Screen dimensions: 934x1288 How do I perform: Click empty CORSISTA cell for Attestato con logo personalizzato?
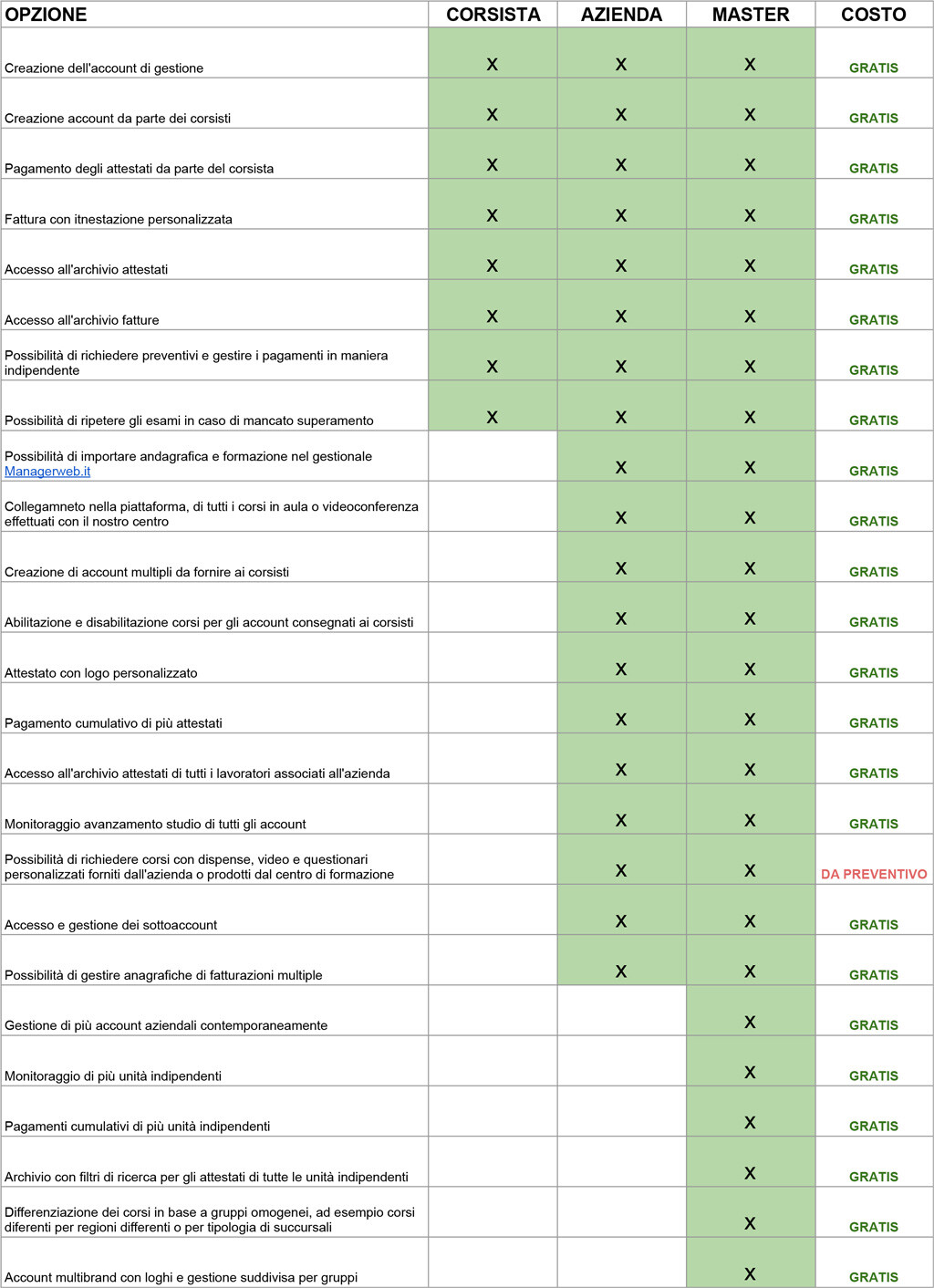coord(493,658)
